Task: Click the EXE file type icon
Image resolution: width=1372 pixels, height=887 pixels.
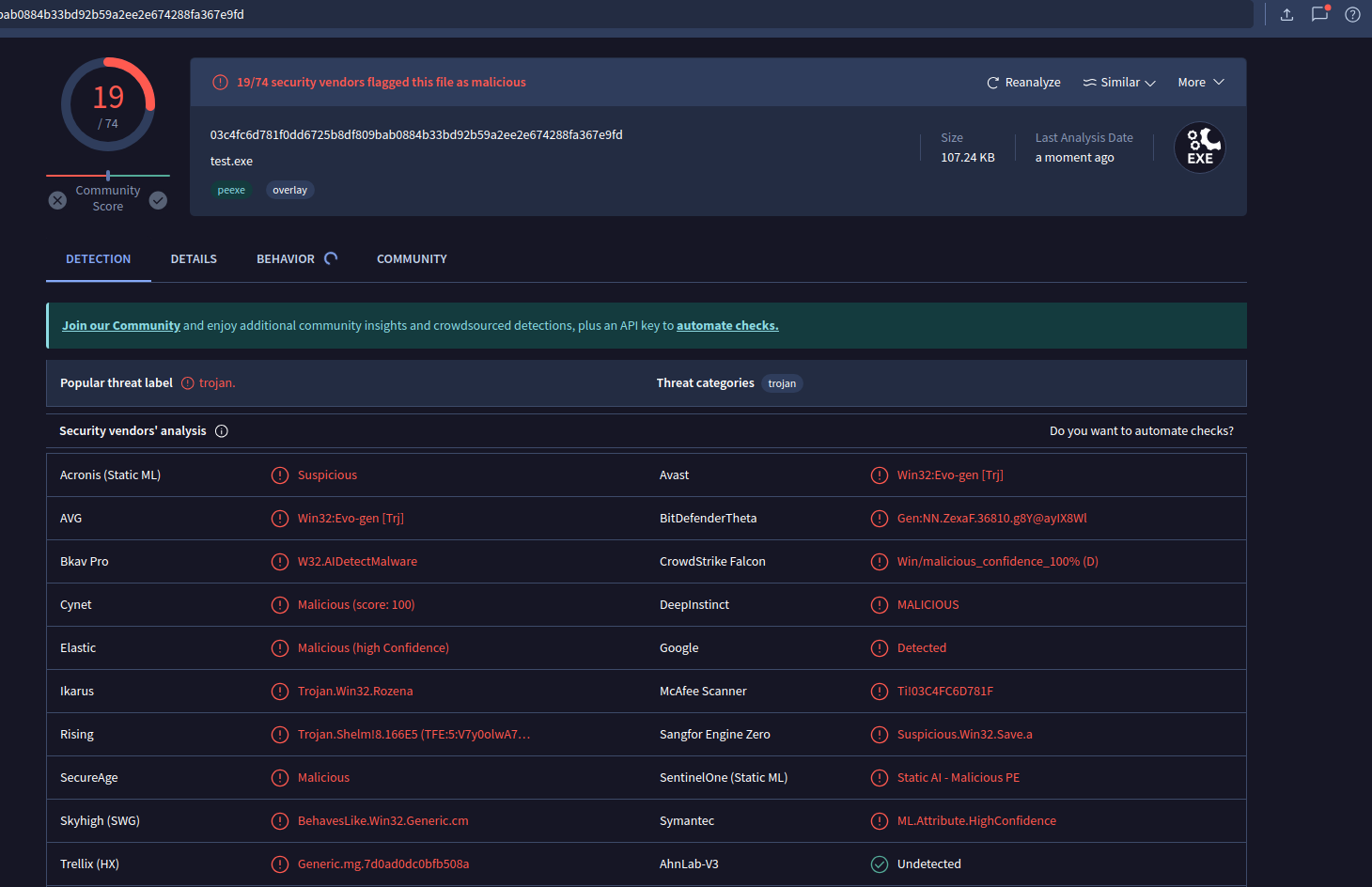Action: [1199, 148]
